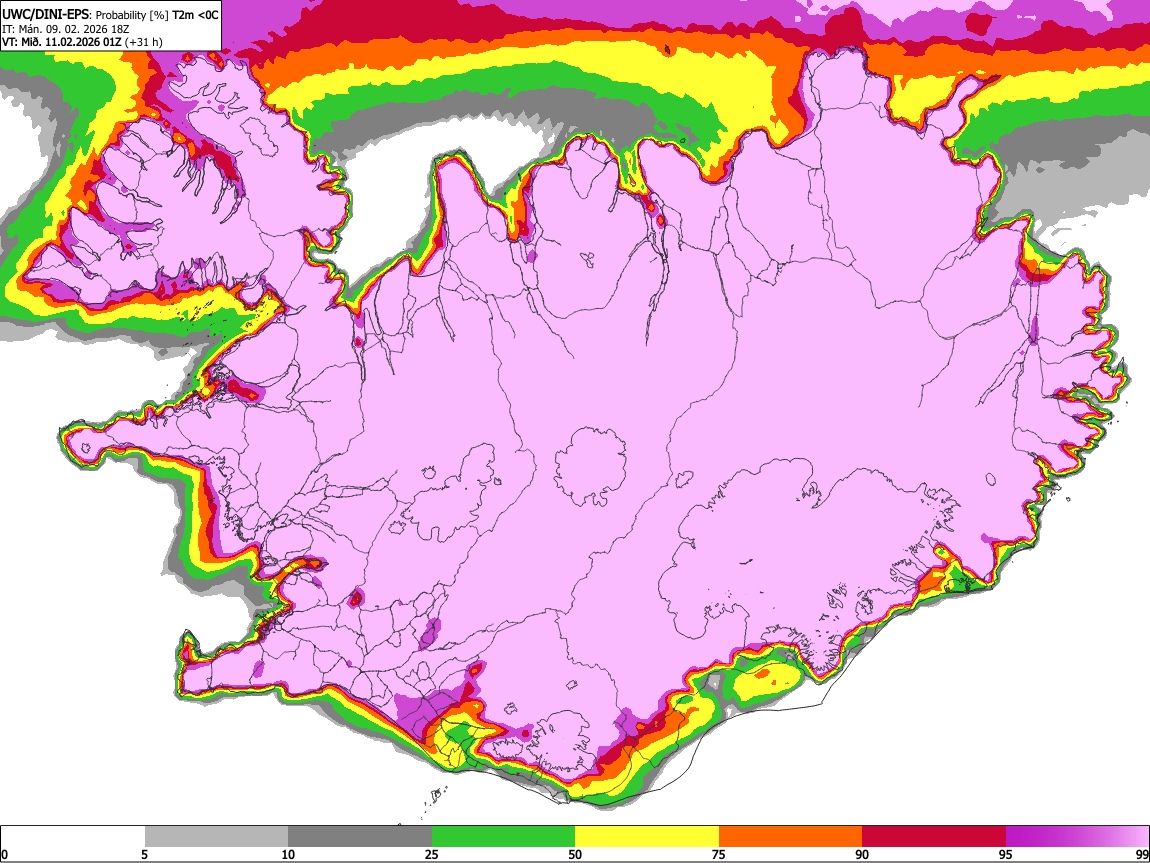The image size is (1150, 863).
Task: Click the legend value '95'
Action: [x=1006, y=855]
